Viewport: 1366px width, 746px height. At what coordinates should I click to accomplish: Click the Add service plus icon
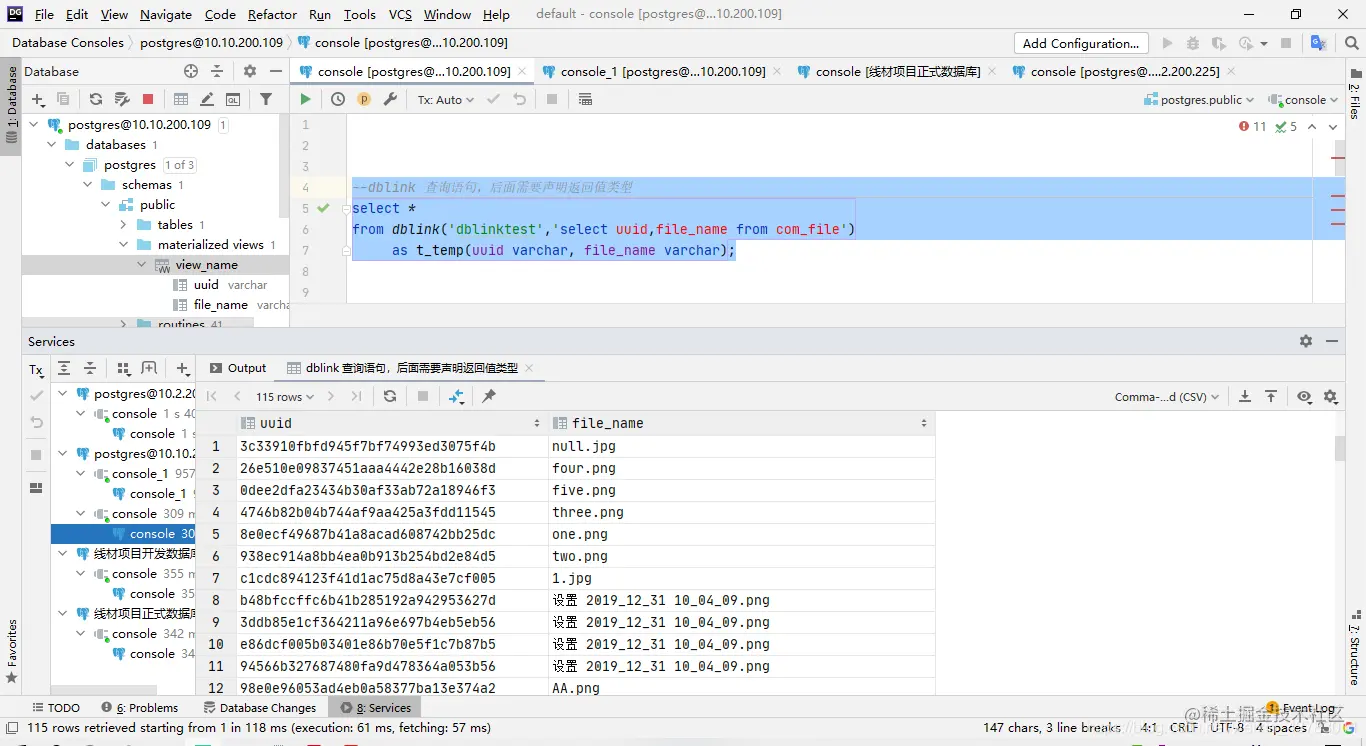click(182, 369)
